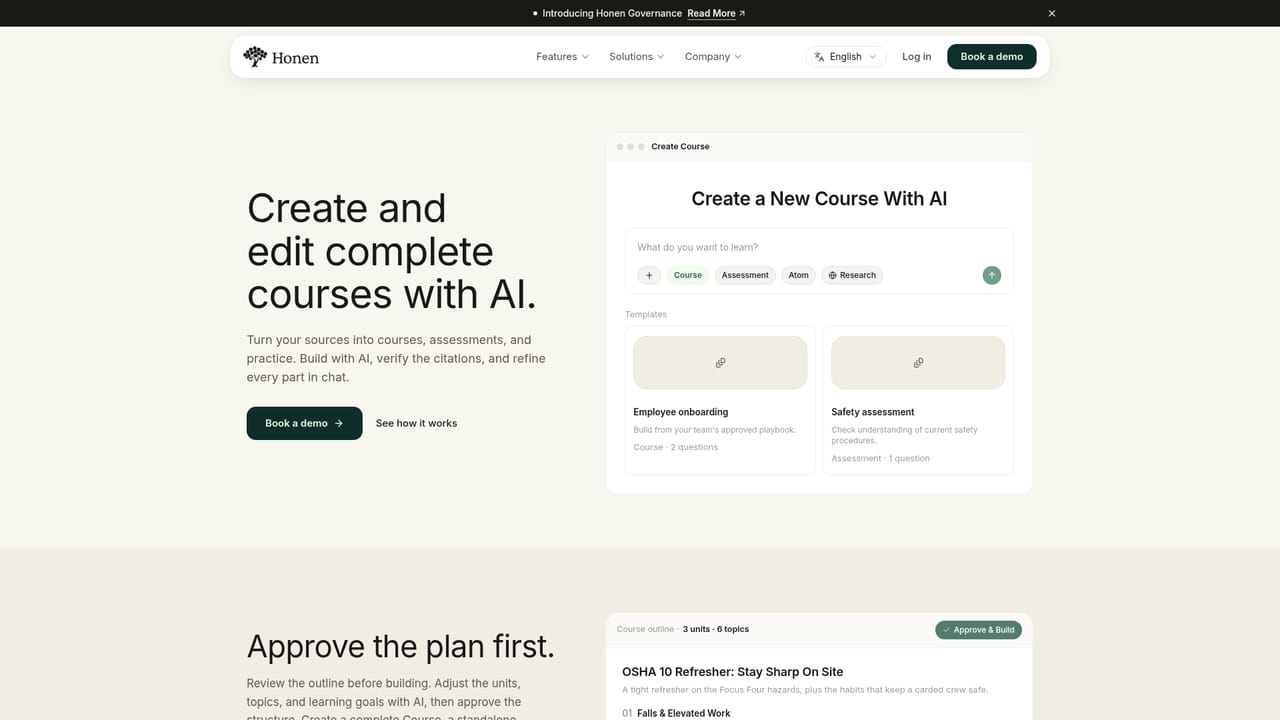Click the Safety assessment title
Screen dimensions: 1280x720
873,412
